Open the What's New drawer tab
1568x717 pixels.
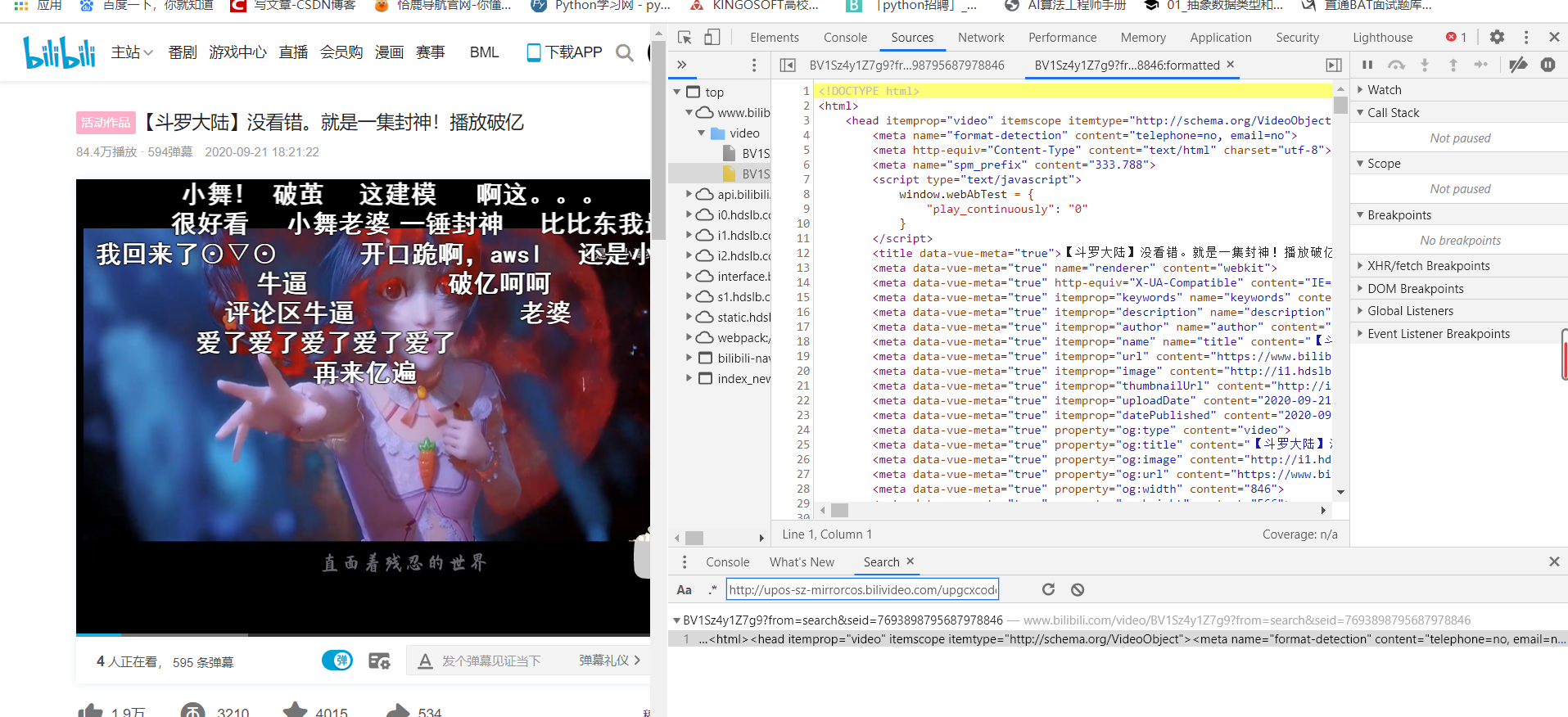point(802,562)
